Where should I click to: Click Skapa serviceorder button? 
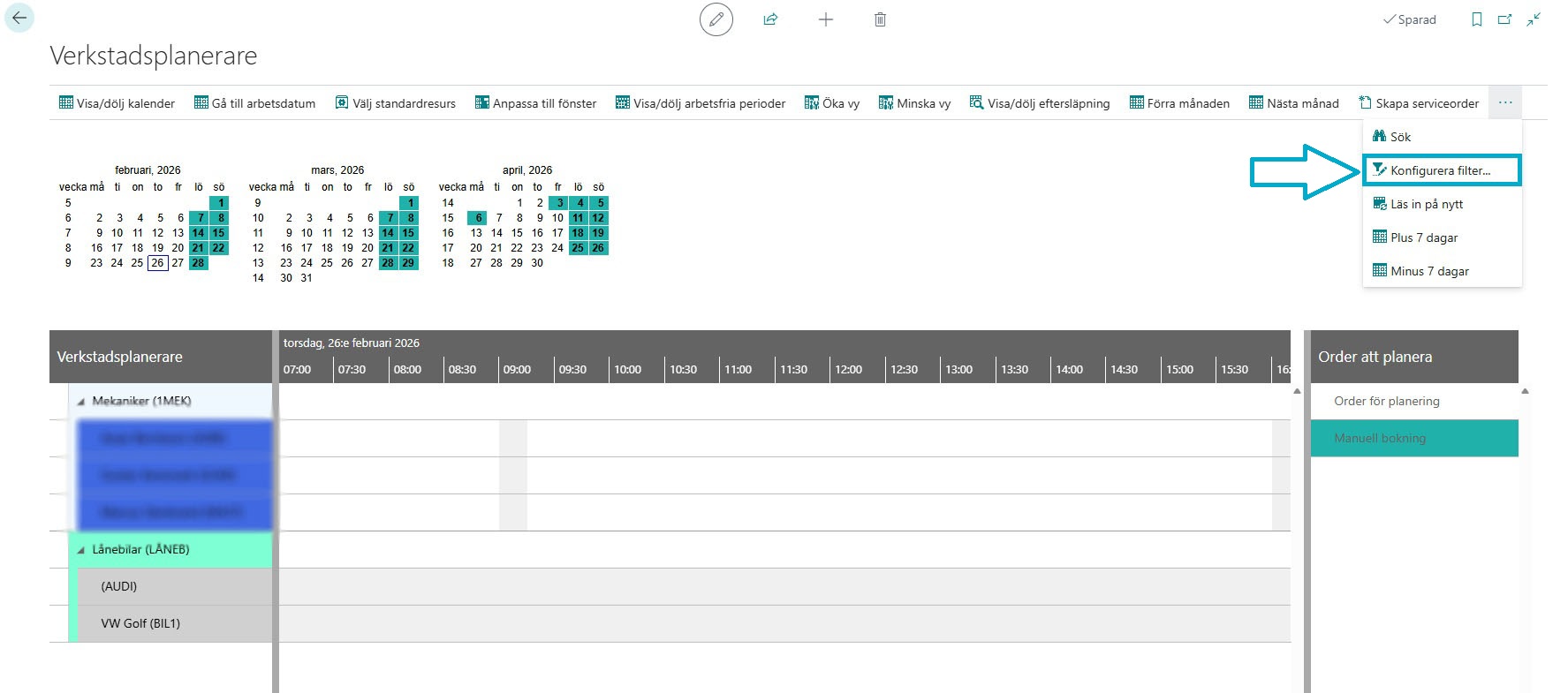pyautogui.click(x=1419, y=103)
